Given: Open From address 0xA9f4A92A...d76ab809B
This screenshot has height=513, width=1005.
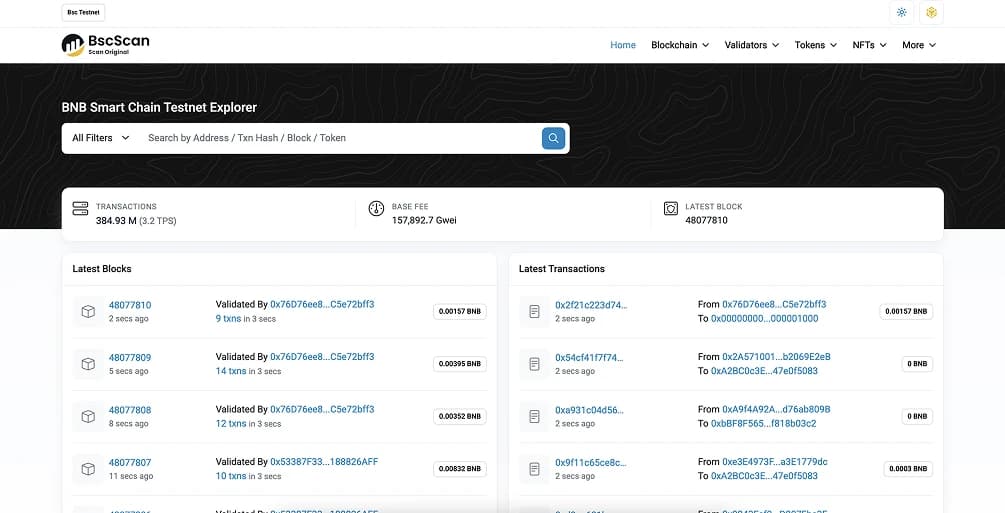Looking at the screenshot, I should (x=776, y=410).
